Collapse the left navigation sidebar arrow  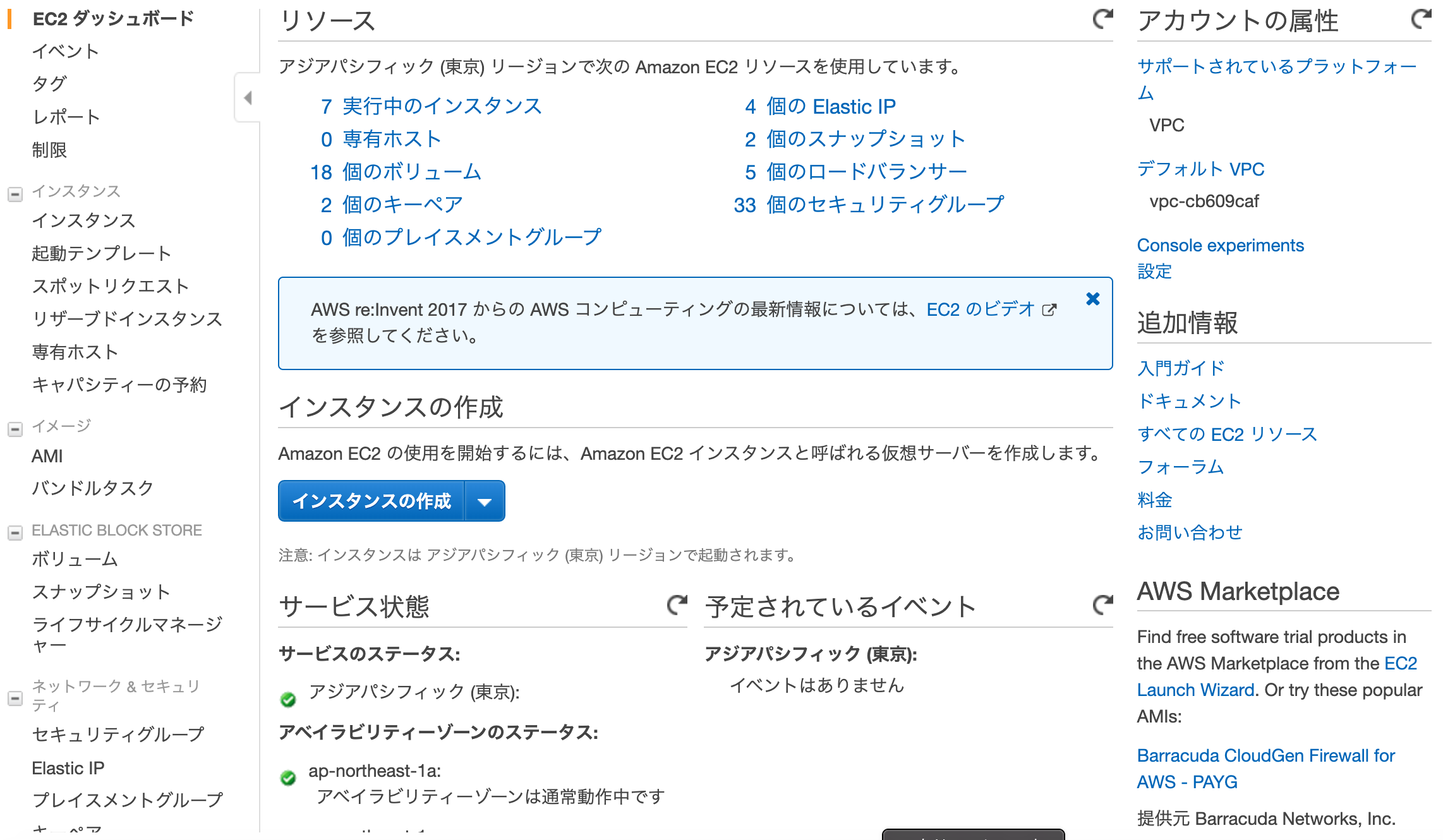248,98
